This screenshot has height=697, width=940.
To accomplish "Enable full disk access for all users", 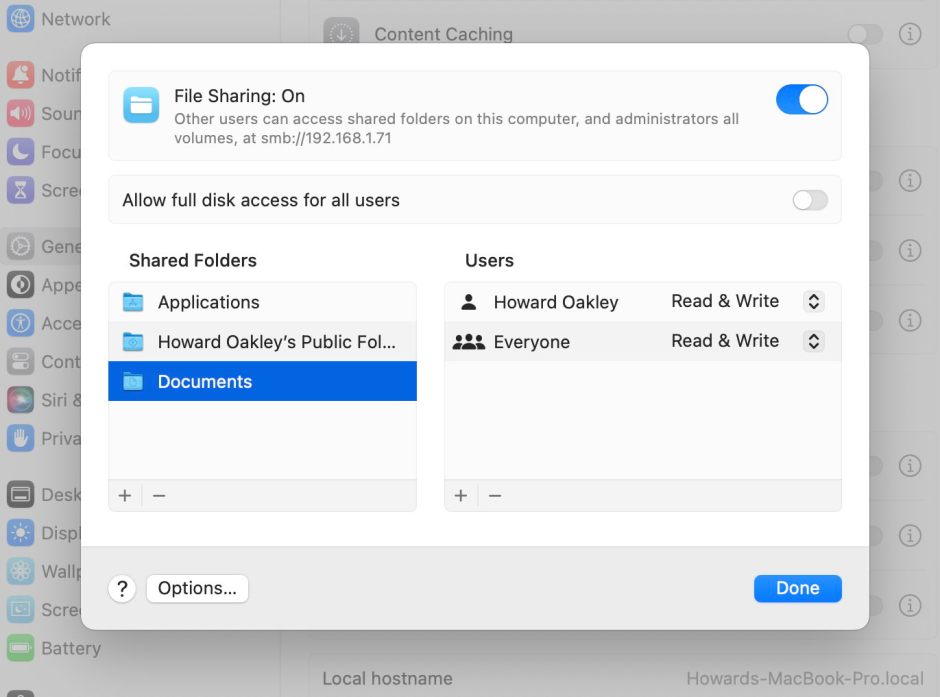I will pyautogui.click(x=810, y=200).
